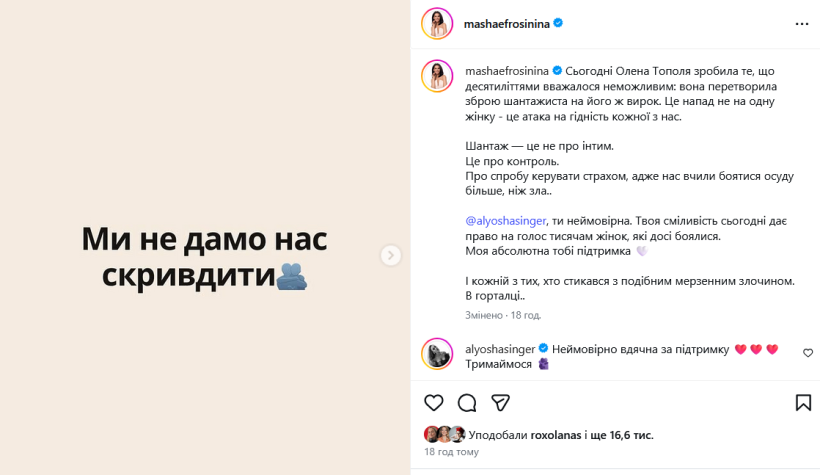Click liker avatars next to likes

445,434
